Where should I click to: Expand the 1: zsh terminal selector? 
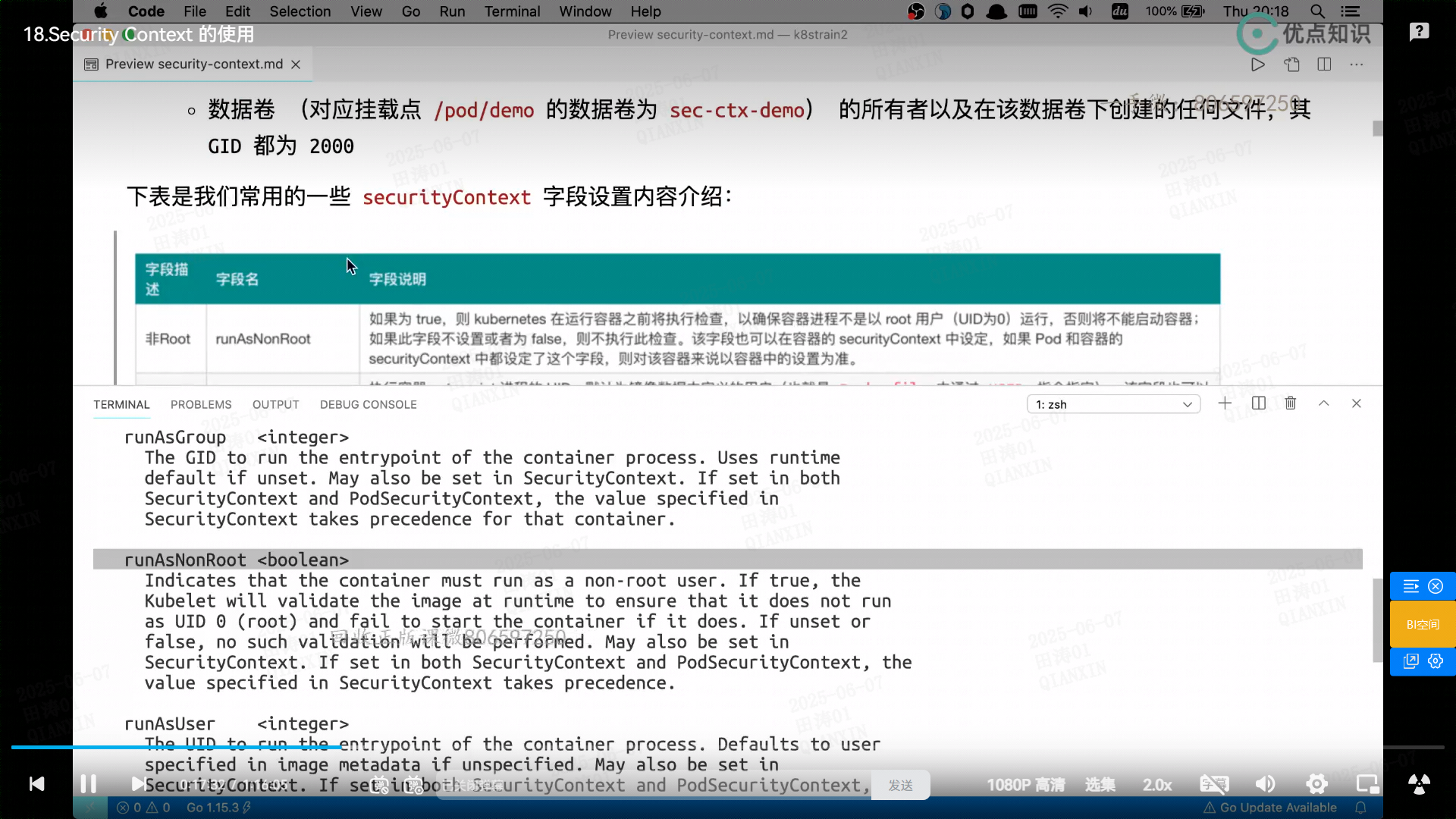[x=1113, y=404]
